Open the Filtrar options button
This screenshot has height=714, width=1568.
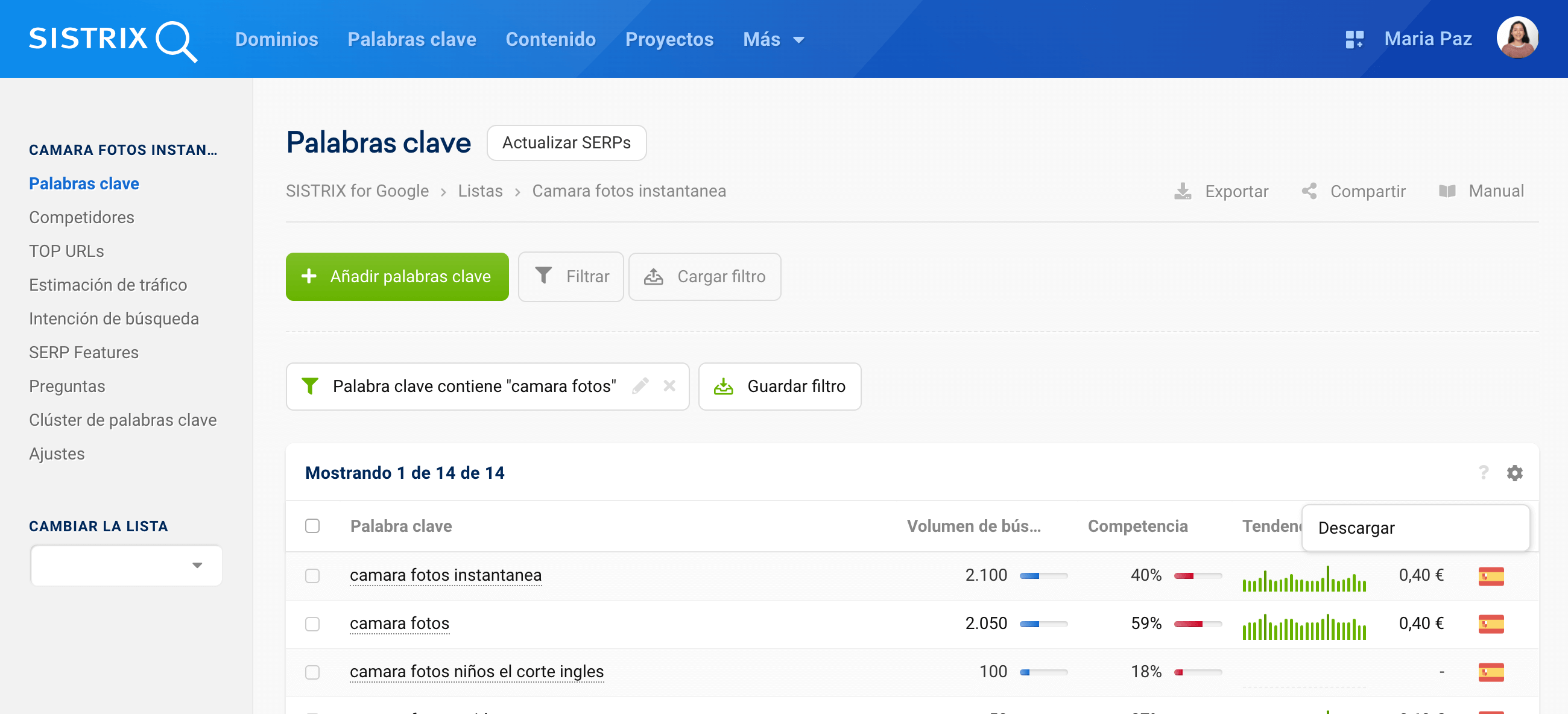coord(571,277)
